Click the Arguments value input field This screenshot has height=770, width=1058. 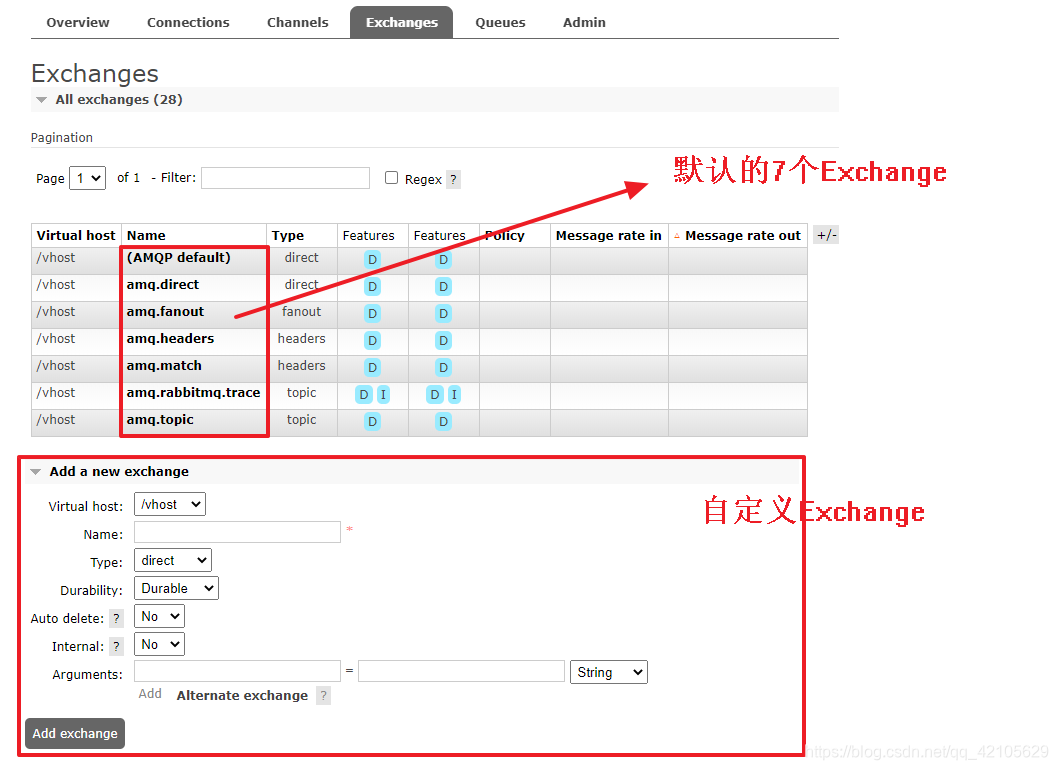point(462,671)
